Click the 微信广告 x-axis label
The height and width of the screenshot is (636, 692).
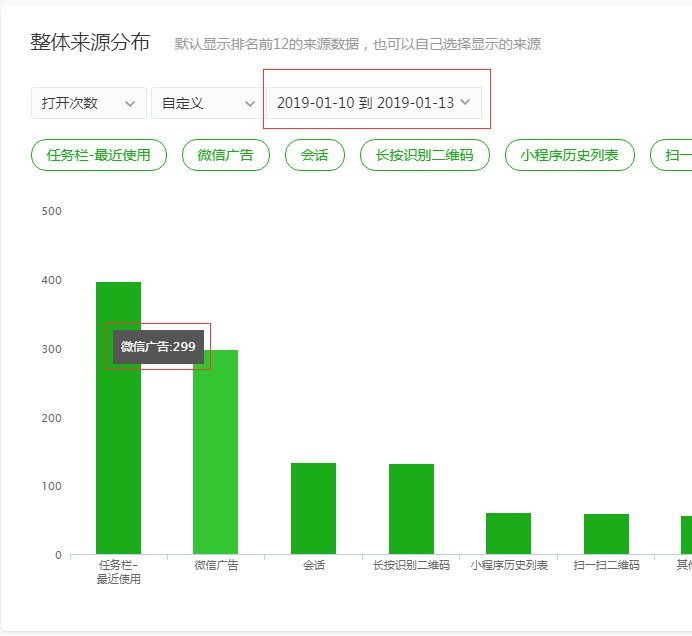(x=216, y=565)
